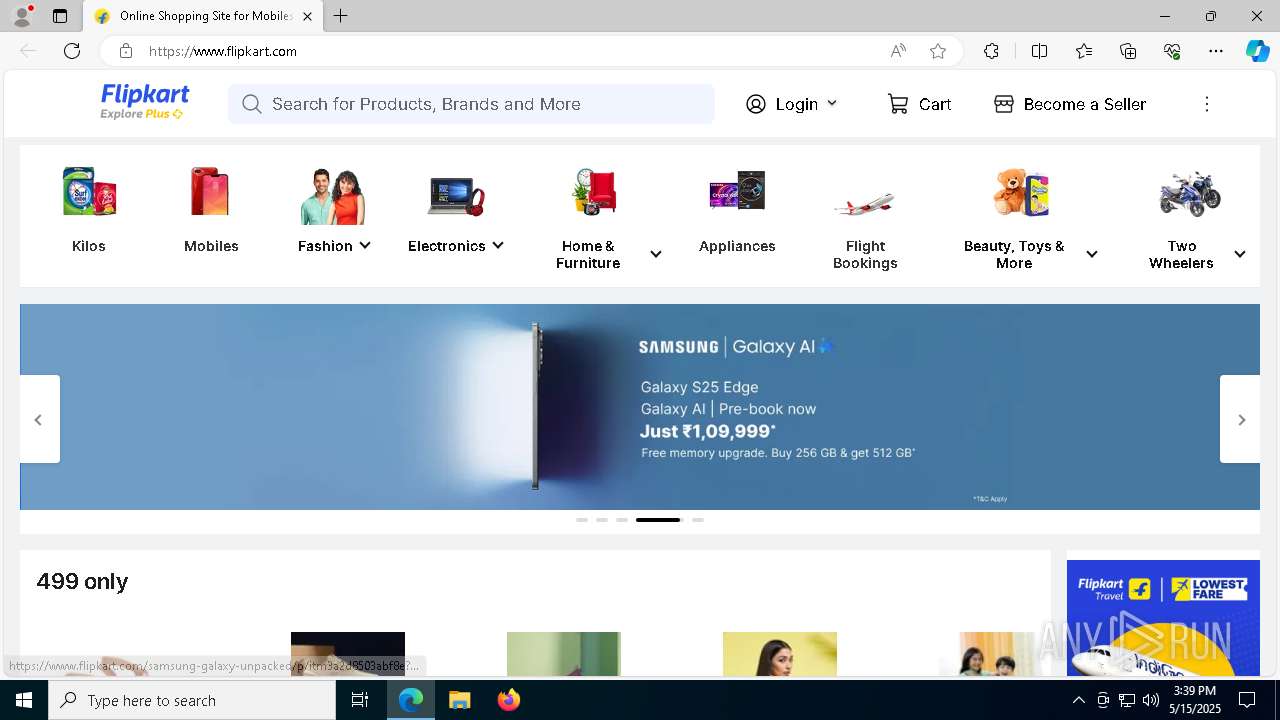Open the Kilos grocery category icon
Image resolution: width=1280 pixels, height=720 pixels.
click(89, 191)
